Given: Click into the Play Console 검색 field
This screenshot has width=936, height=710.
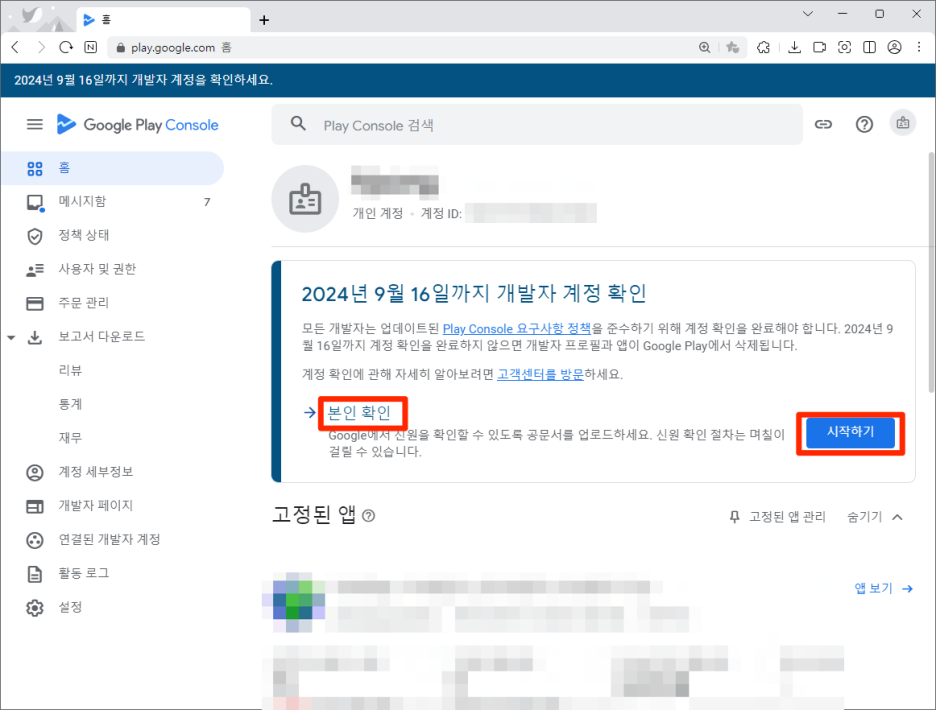Looking at the screenshot, I should click(x=537, y=125).
